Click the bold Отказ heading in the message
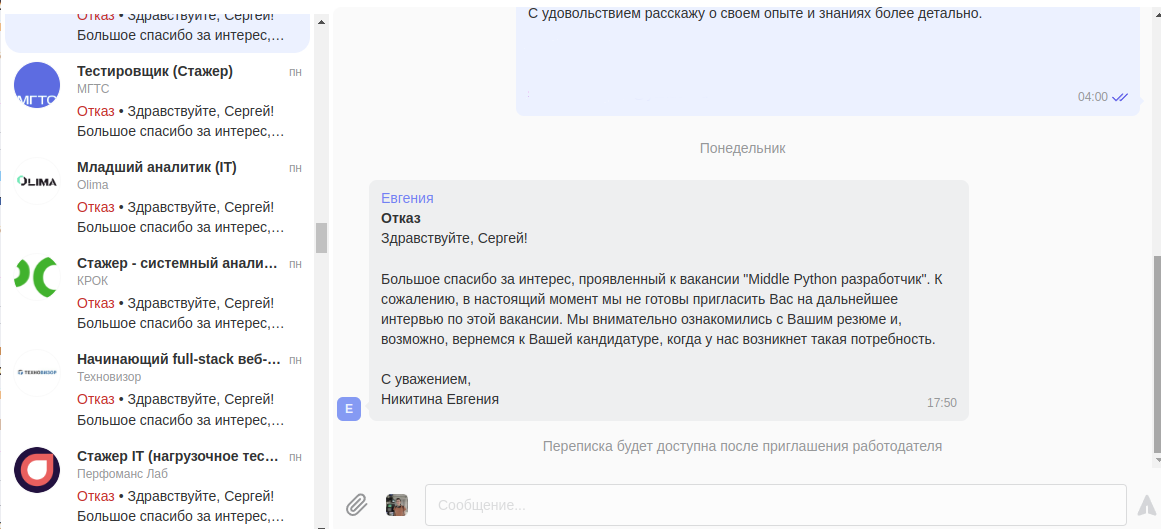This screenshot has width=1161, height=529. [x=401, y=219]
